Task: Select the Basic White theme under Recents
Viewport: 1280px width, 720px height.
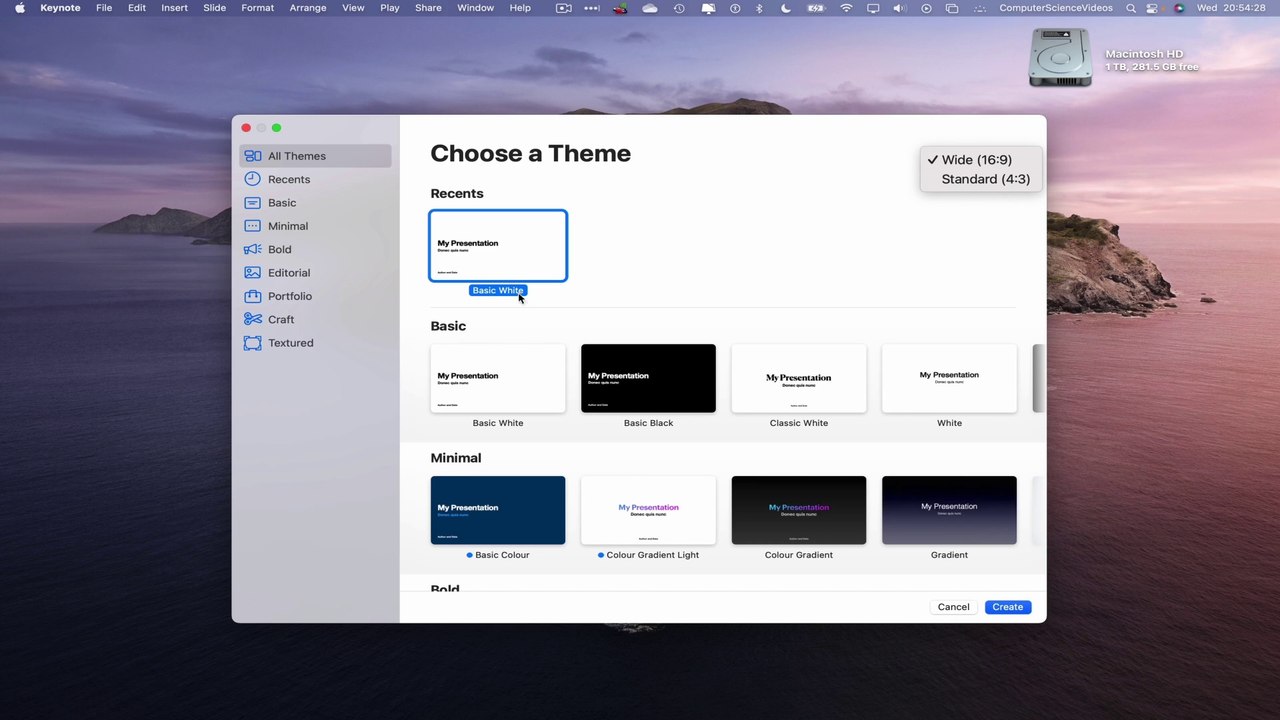Action: pos(498,246)
